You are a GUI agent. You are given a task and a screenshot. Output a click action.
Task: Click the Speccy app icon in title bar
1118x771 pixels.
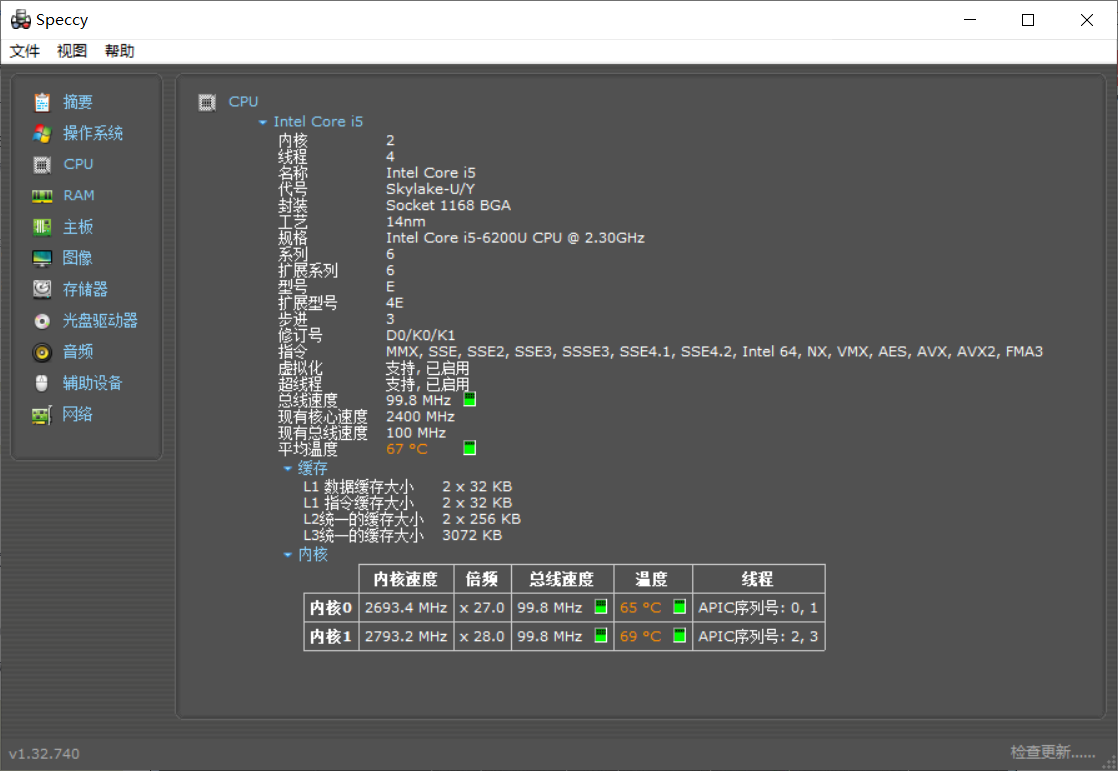click(20, 19)
